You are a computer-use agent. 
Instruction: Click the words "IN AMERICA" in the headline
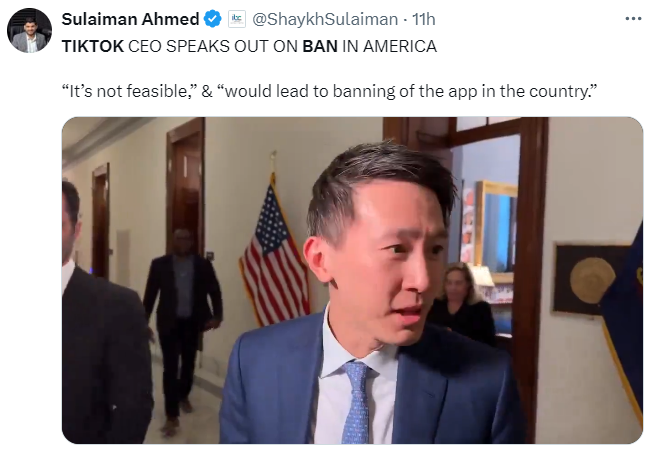tap(390, 46)
